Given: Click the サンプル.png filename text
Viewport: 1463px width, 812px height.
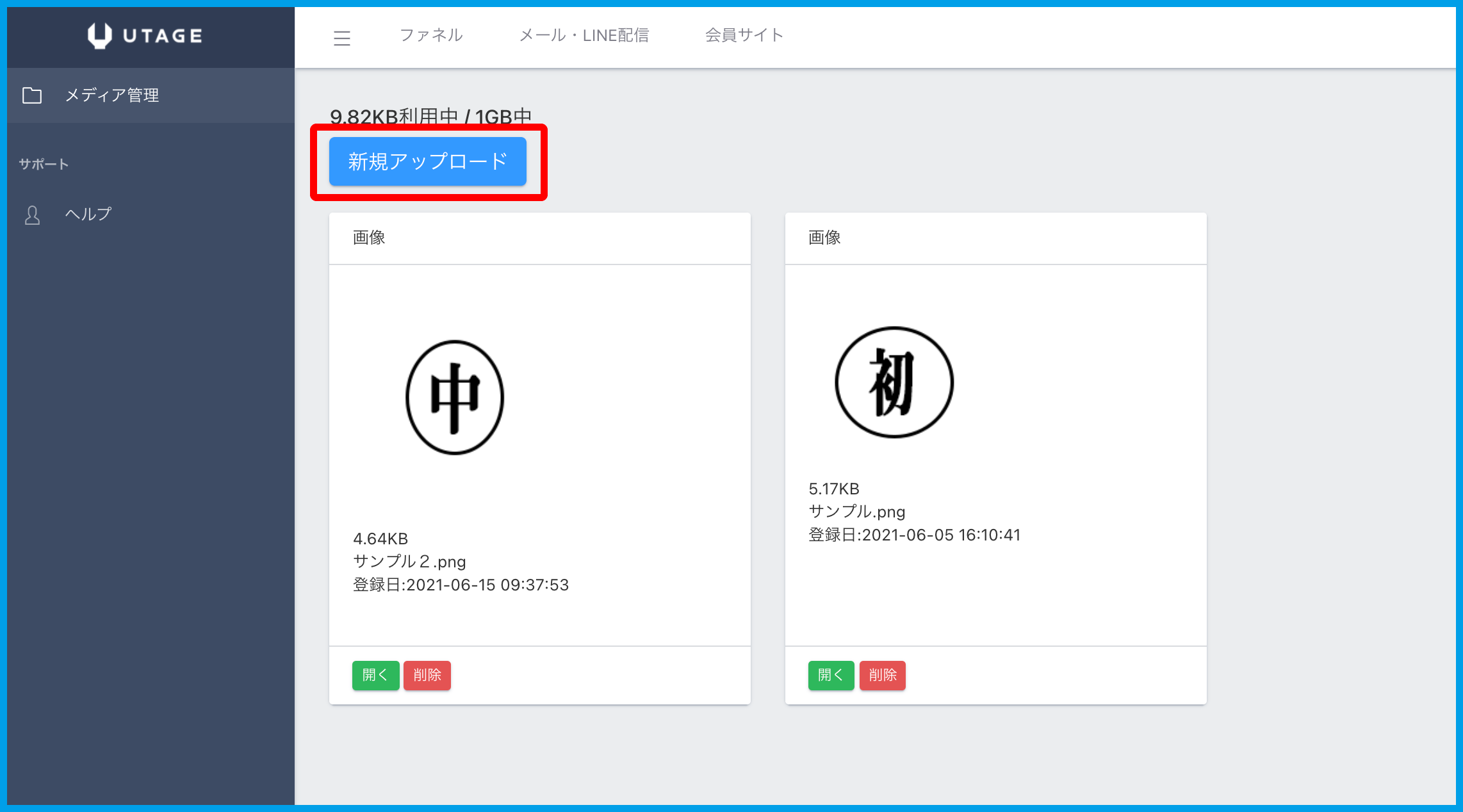Looking at the screenshot, I should coord(856,512).
